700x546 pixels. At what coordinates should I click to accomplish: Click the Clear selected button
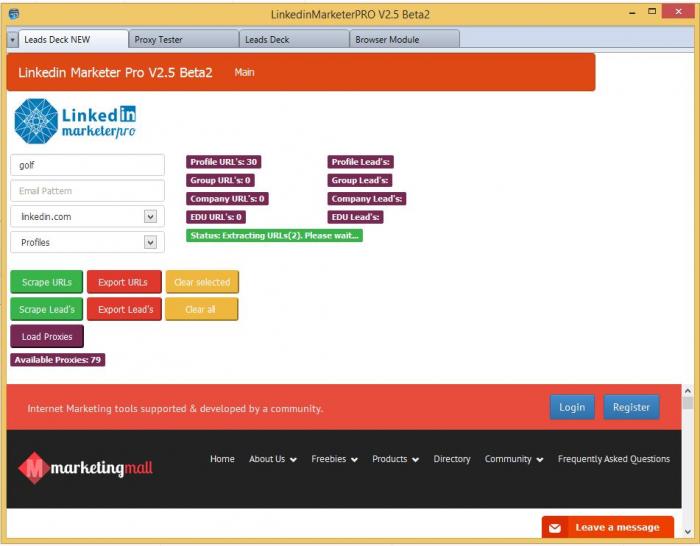[x=202, y=282]
